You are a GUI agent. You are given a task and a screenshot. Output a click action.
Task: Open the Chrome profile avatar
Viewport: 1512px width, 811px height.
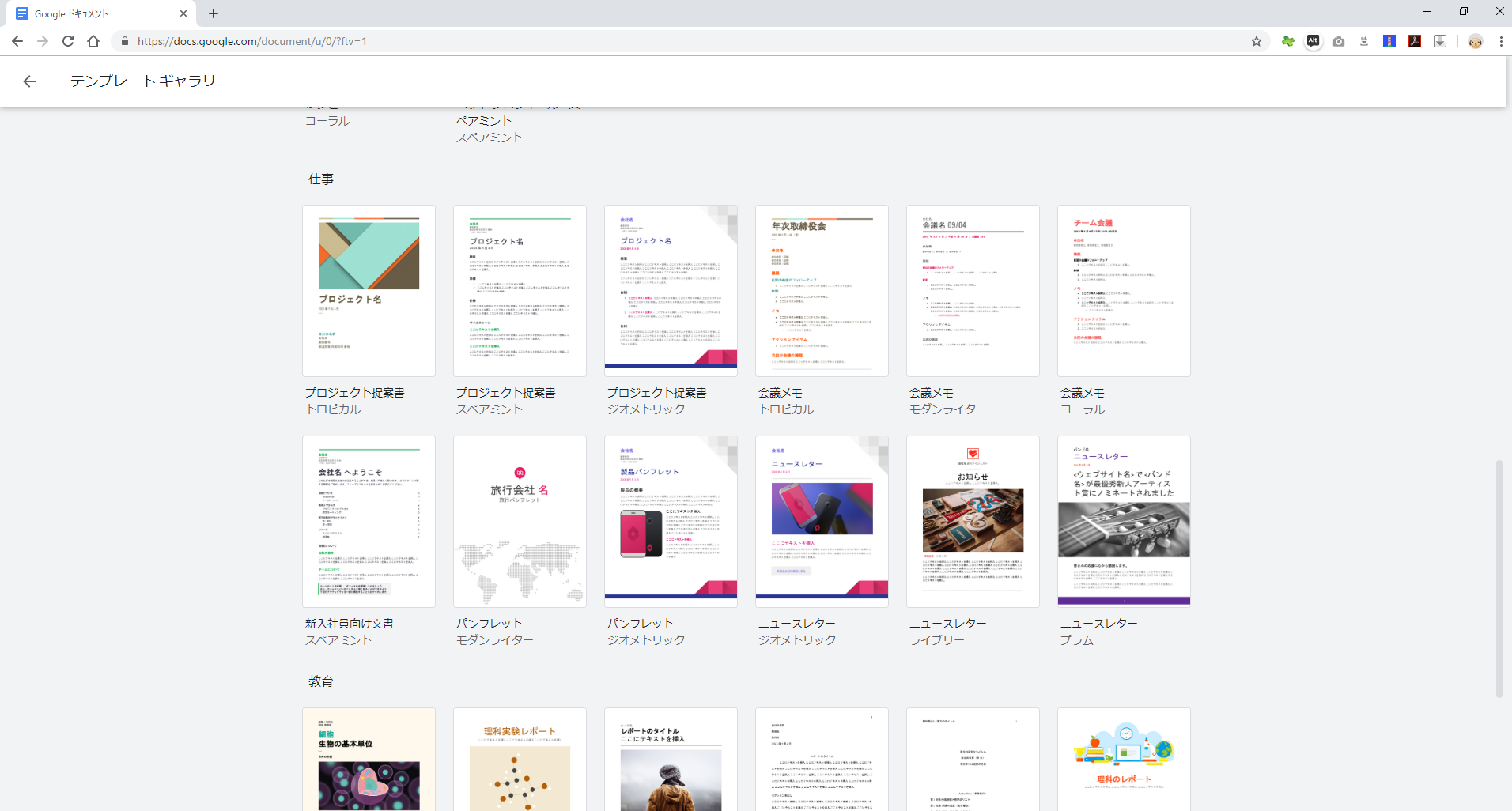tap(1475, 41)
